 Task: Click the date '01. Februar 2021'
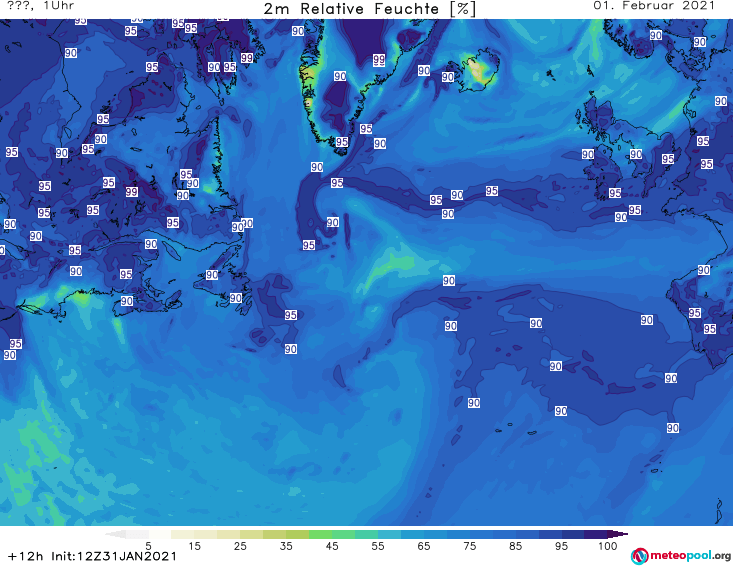tap(654, 6)
